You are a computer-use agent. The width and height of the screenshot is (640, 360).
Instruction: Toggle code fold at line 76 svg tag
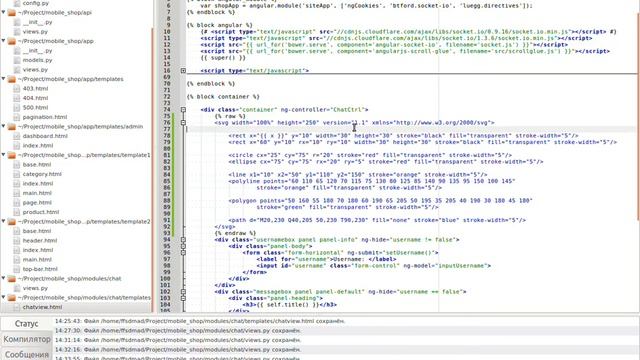(x=183, y=122)
